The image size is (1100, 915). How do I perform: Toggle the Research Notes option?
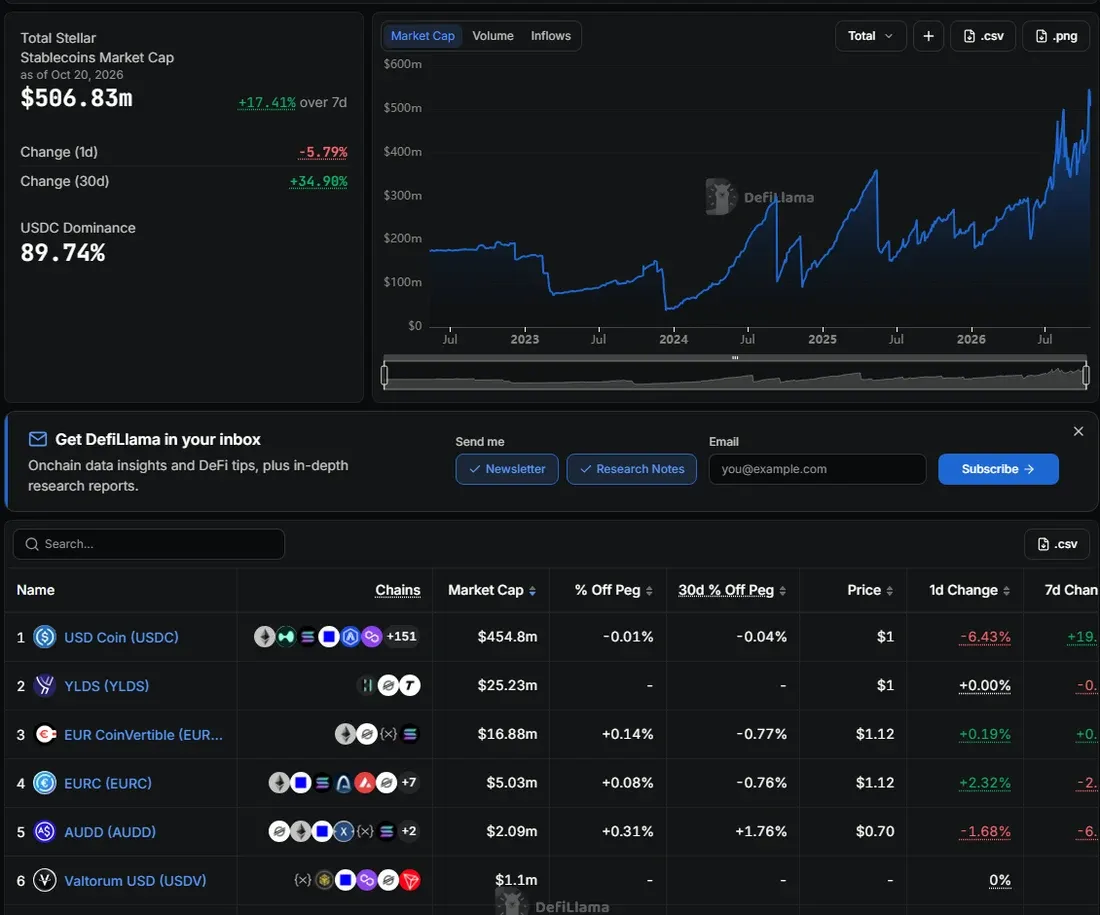(x=631, y=469)
